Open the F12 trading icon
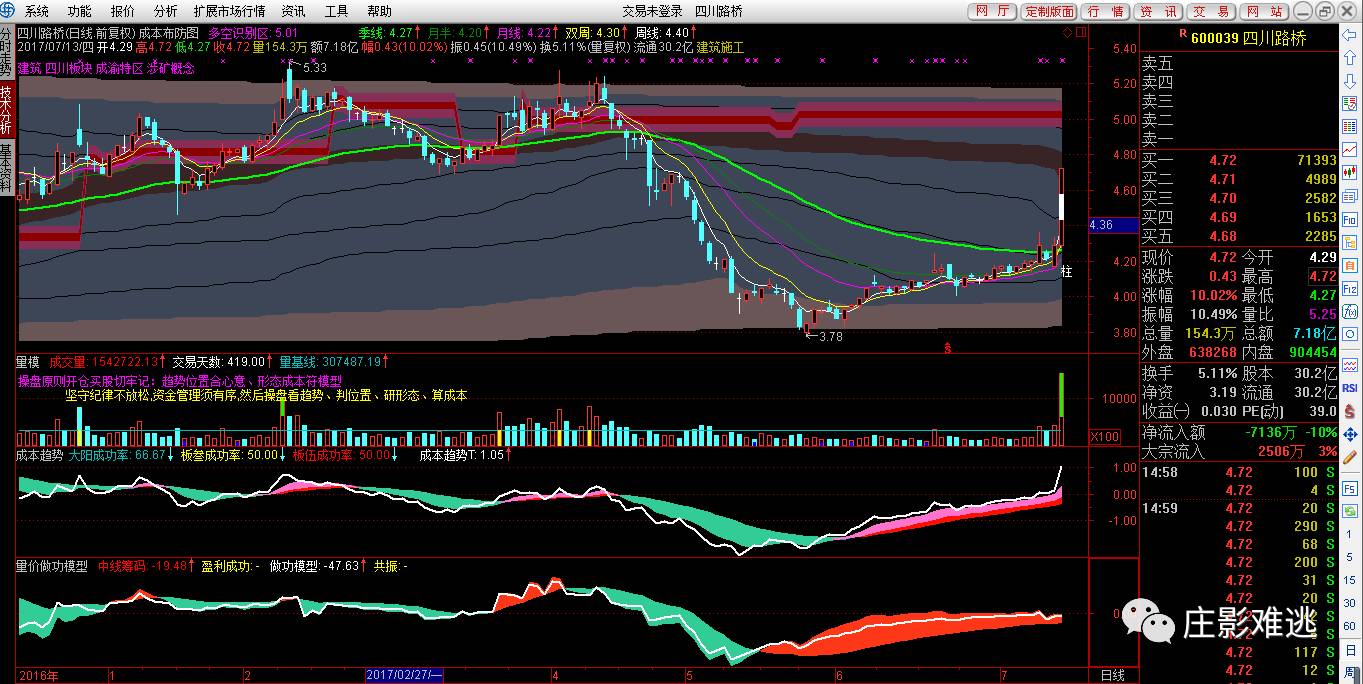This screenshot has width=1363, height=684. tap(1349, 289)
